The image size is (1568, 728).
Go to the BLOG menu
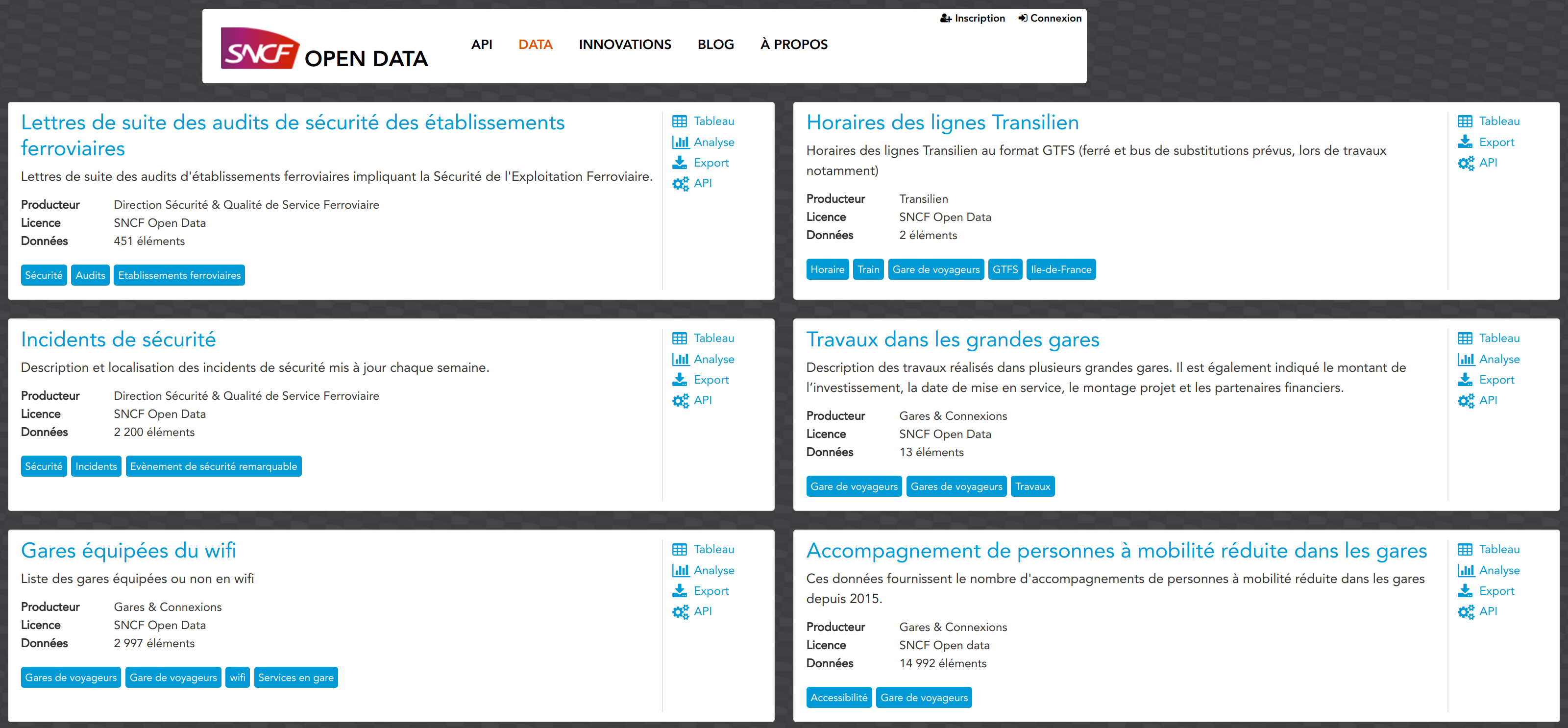[x=715, y=45]
